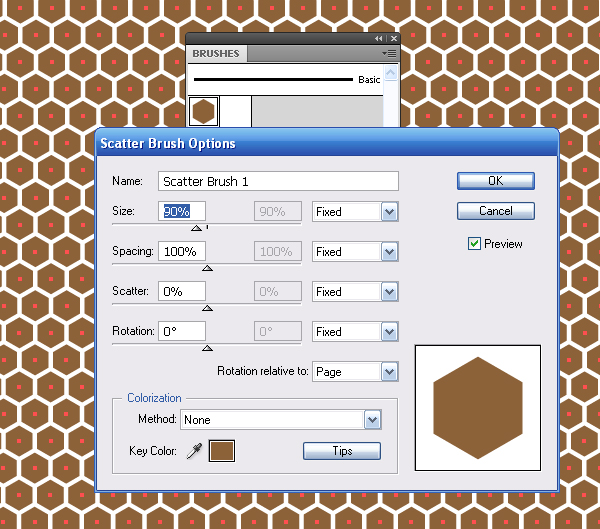600x529 pixels.
Task: Open the Rotation Fixed dropdown
Action: click(x=355, y=331)
